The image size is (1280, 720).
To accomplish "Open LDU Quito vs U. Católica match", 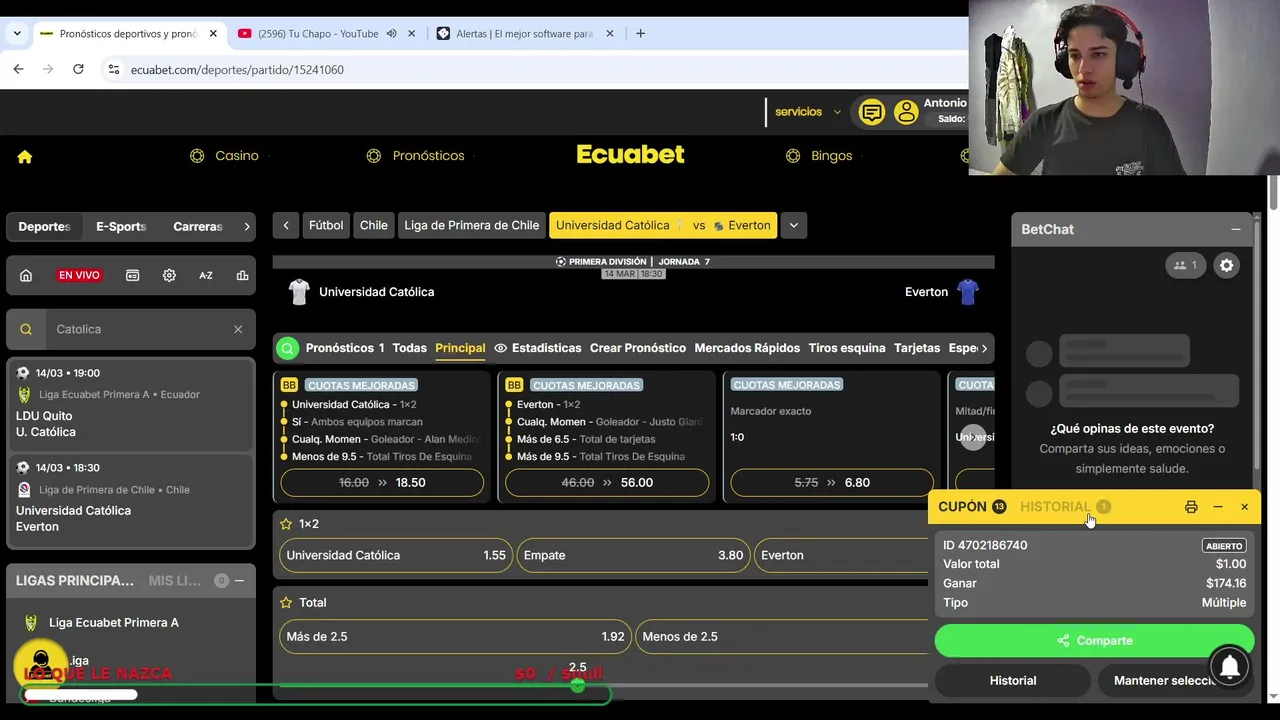I will click(131, 402).
